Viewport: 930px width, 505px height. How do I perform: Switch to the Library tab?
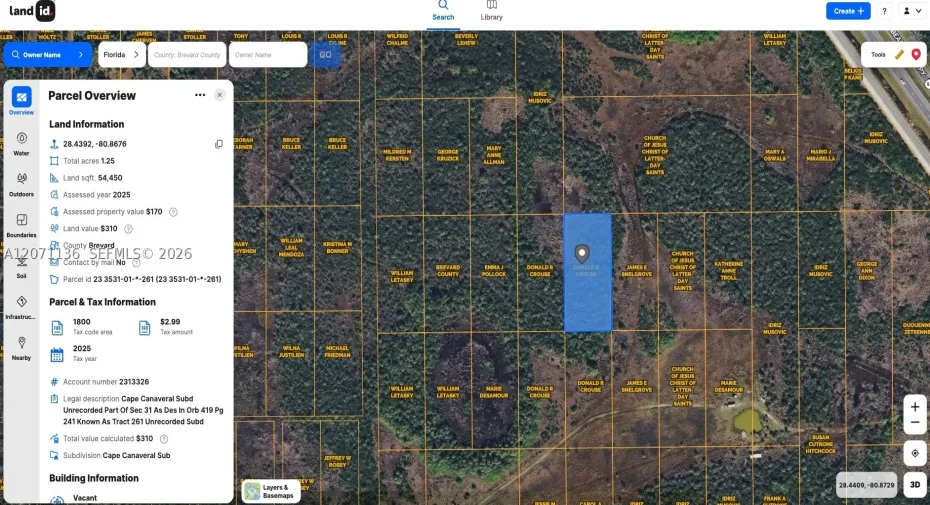492,11
